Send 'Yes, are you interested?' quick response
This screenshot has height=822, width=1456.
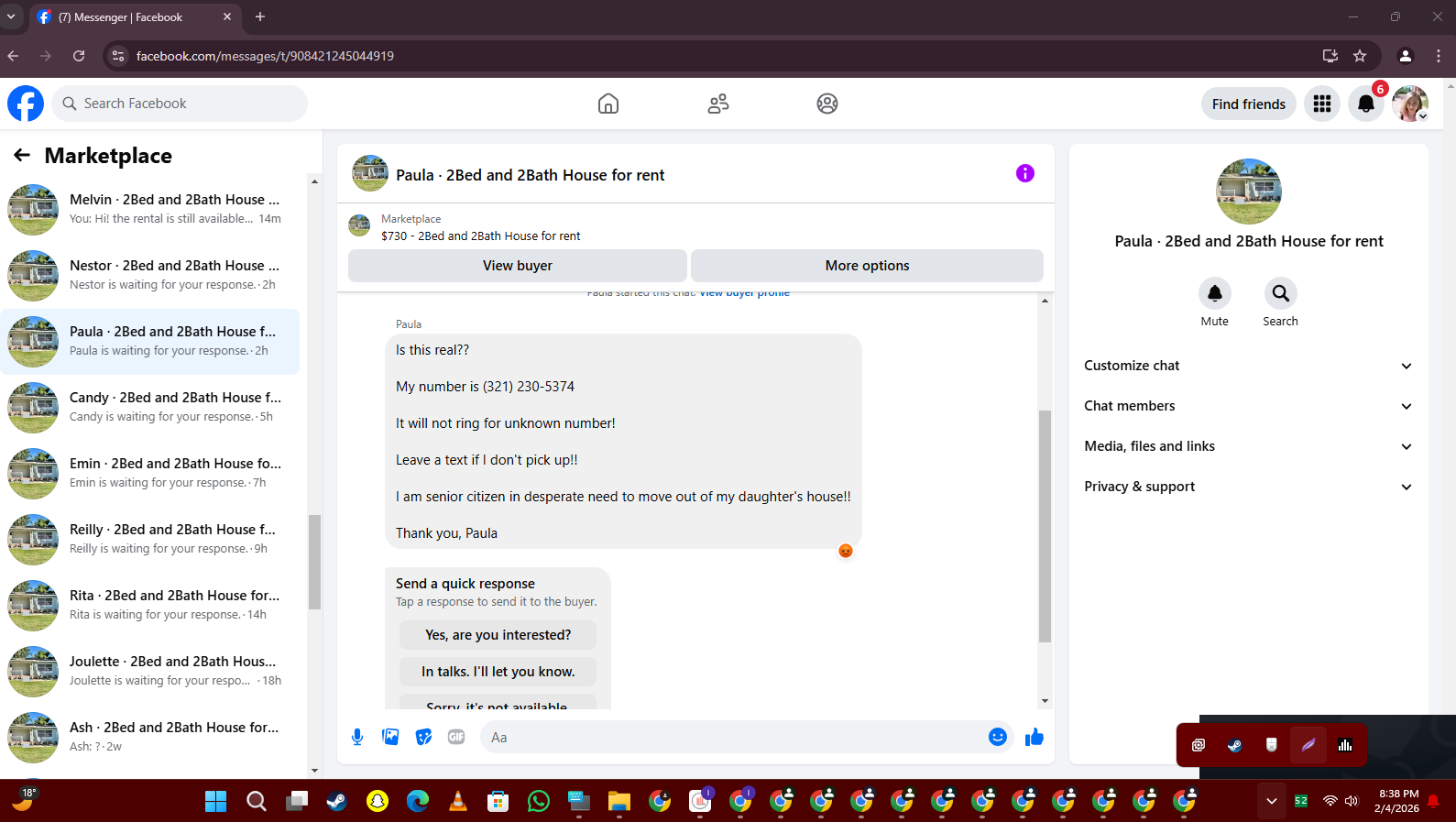pos(498,635)
